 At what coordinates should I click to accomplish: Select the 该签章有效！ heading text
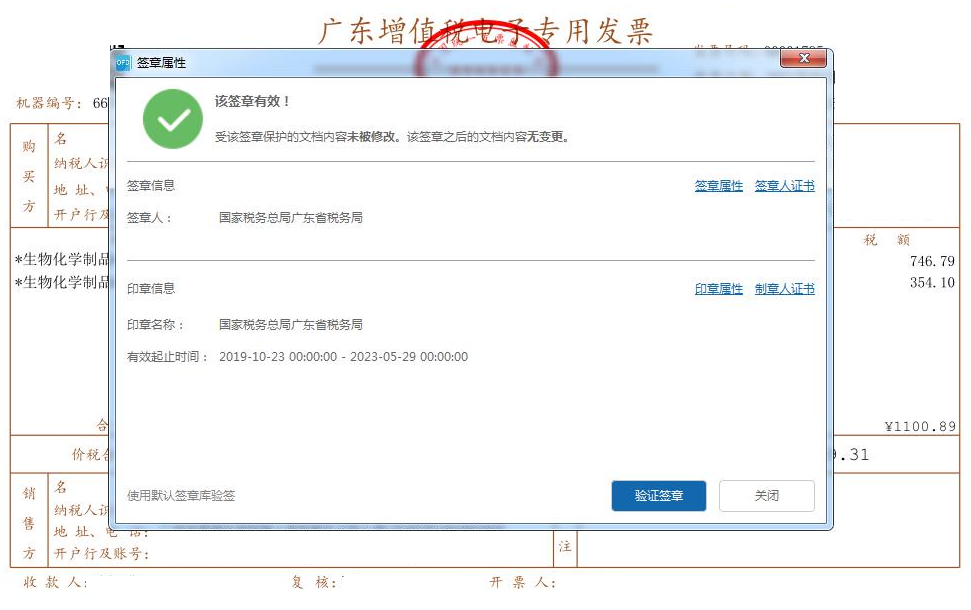(253, 101)
